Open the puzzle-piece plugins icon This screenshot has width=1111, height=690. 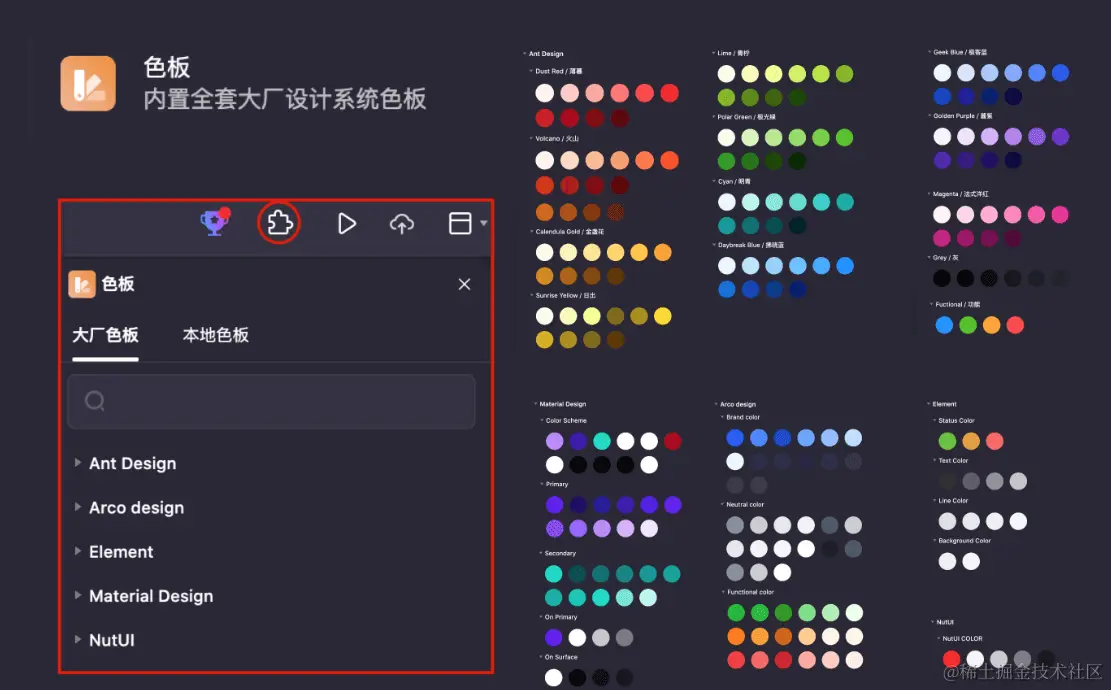tap(279, 223)
